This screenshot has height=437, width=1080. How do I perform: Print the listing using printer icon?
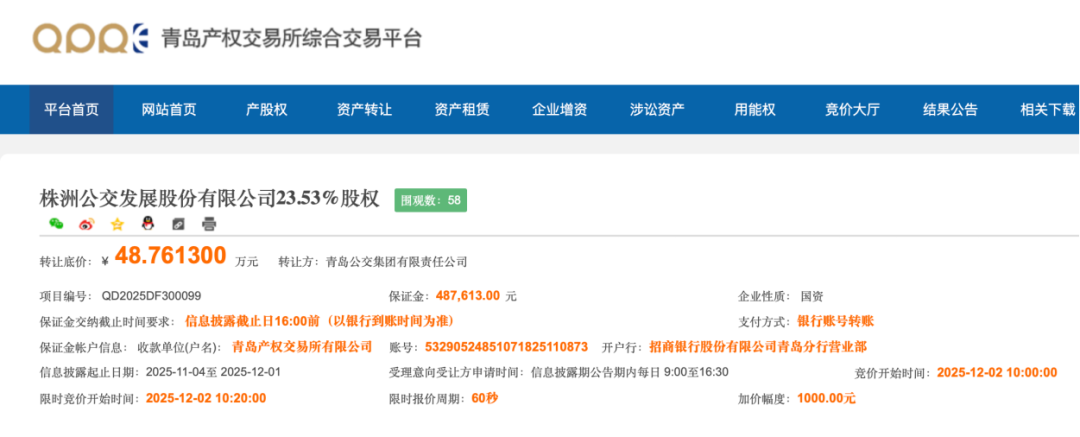coord(209,223)
